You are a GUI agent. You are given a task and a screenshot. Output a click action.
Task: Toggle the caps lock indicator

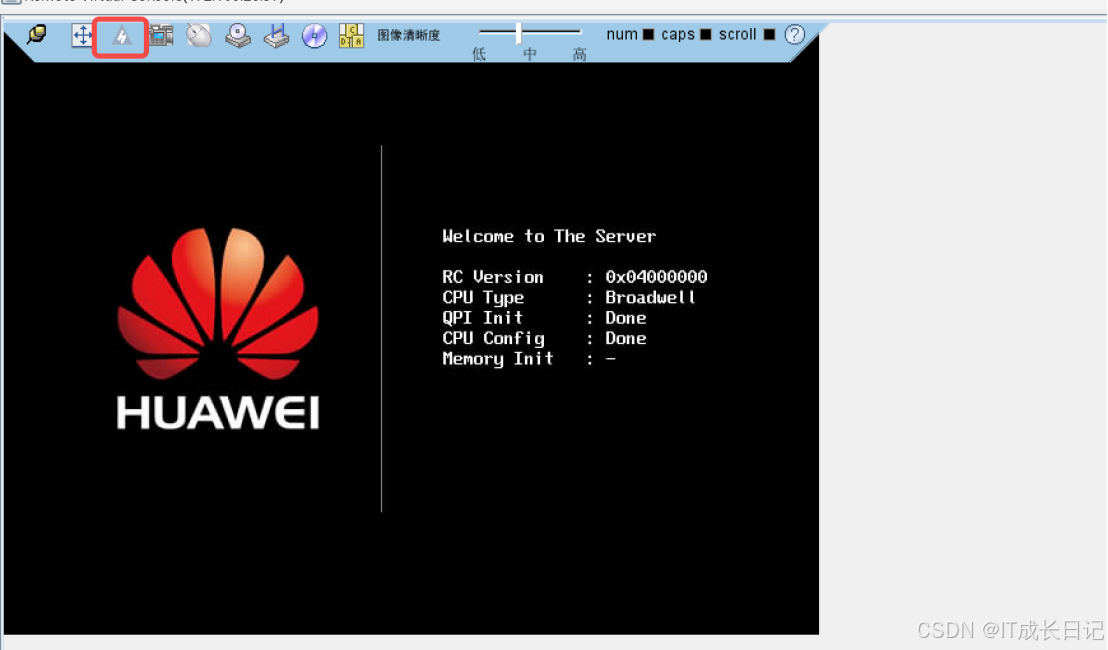[x=705, y=34]
